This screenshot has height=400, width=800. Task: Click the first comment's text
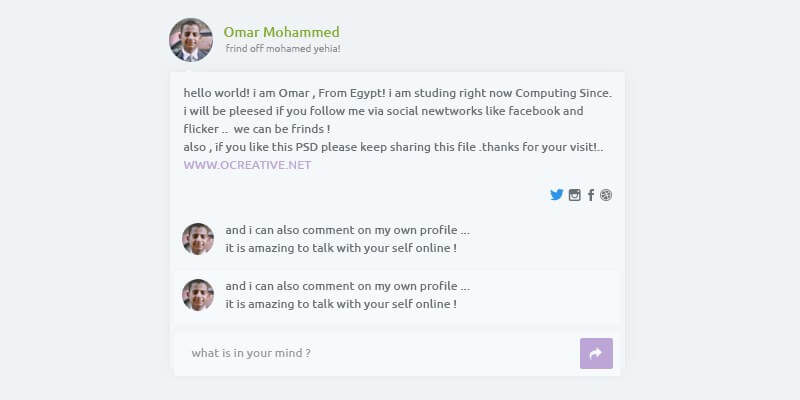click(x=347, y=229)
